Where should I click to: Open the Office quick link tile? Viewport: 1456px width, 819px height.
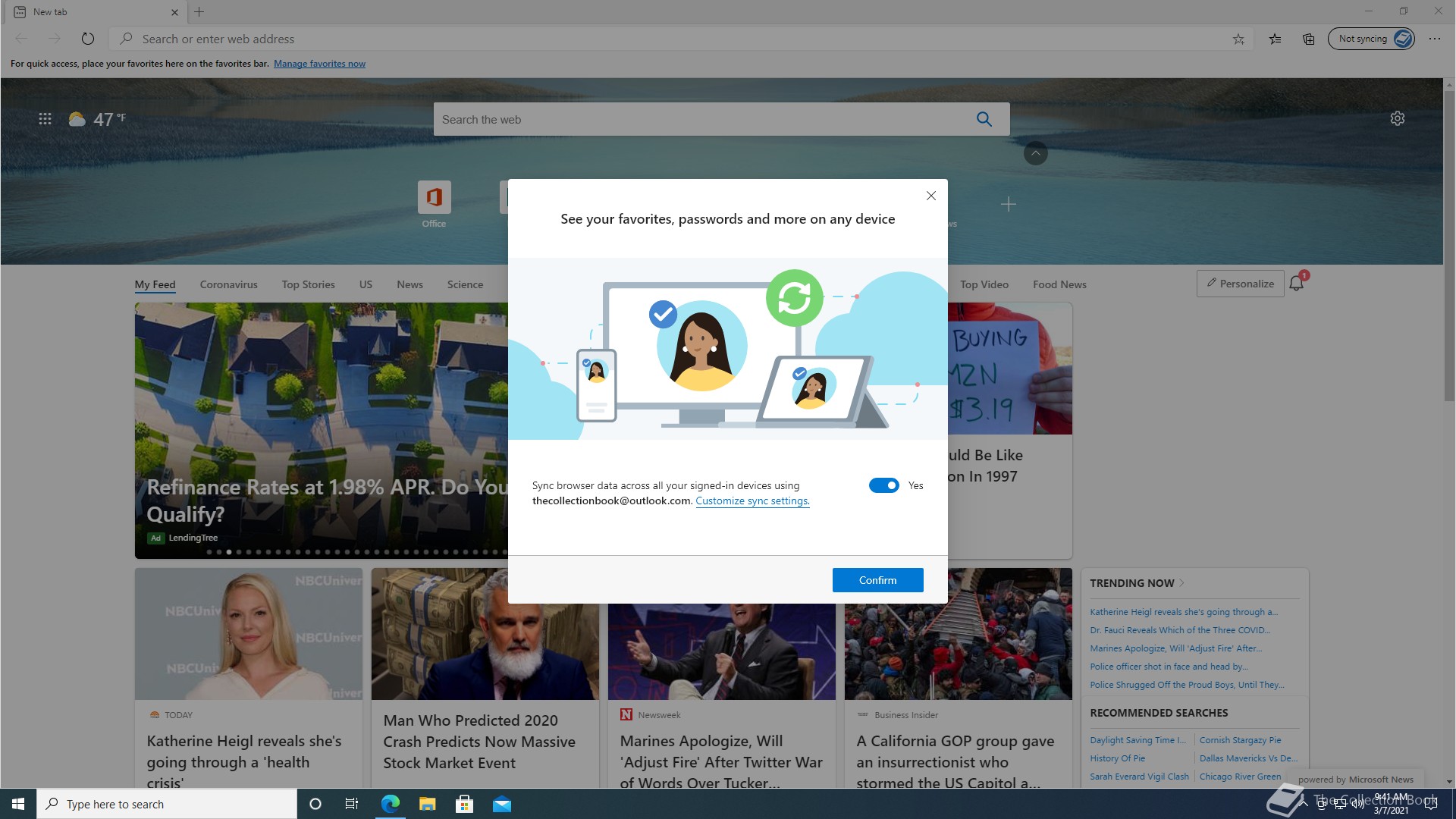pos(434,203)
